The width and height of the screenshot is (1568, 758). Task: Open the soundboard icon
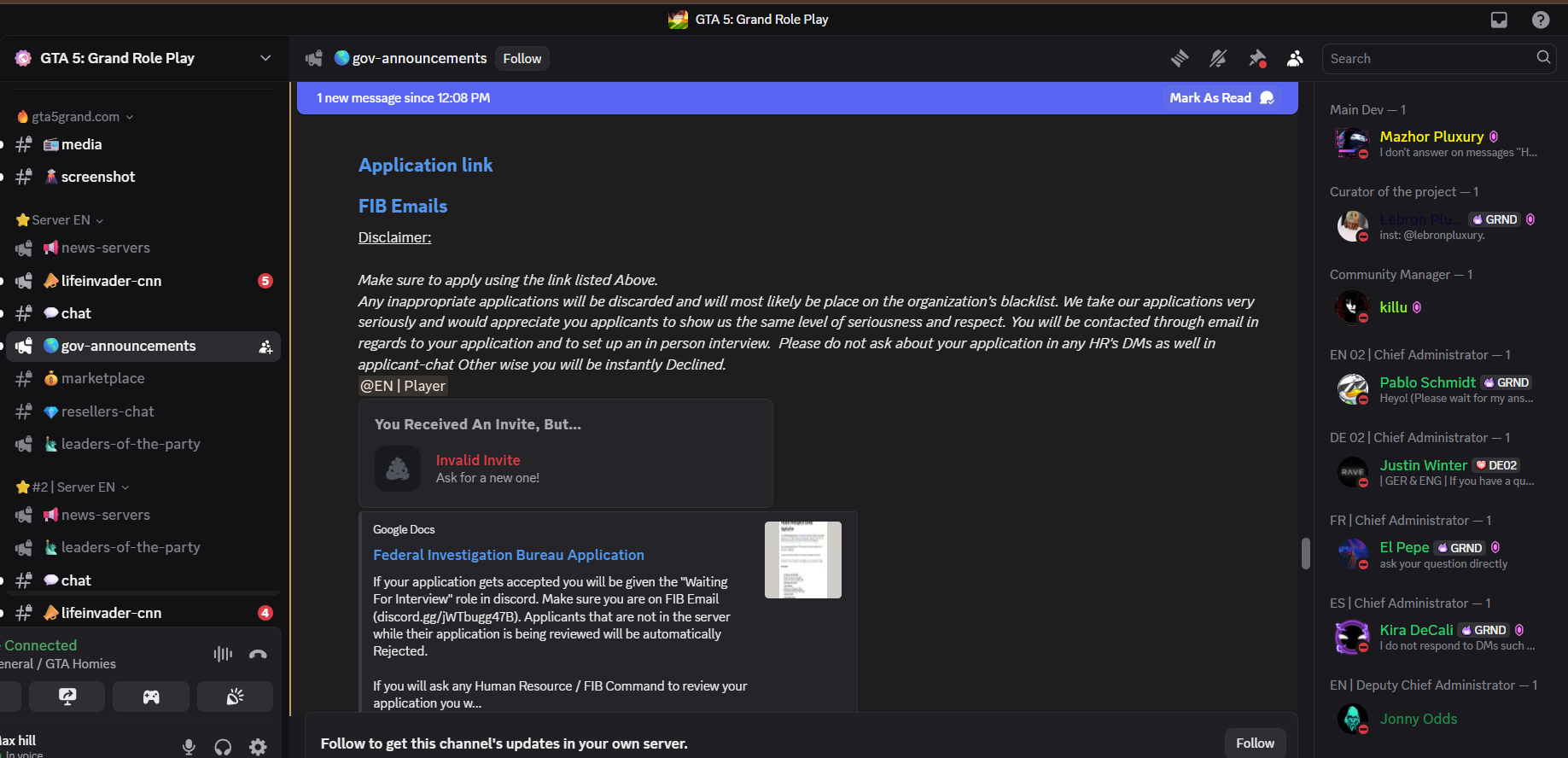coord(235,697)
